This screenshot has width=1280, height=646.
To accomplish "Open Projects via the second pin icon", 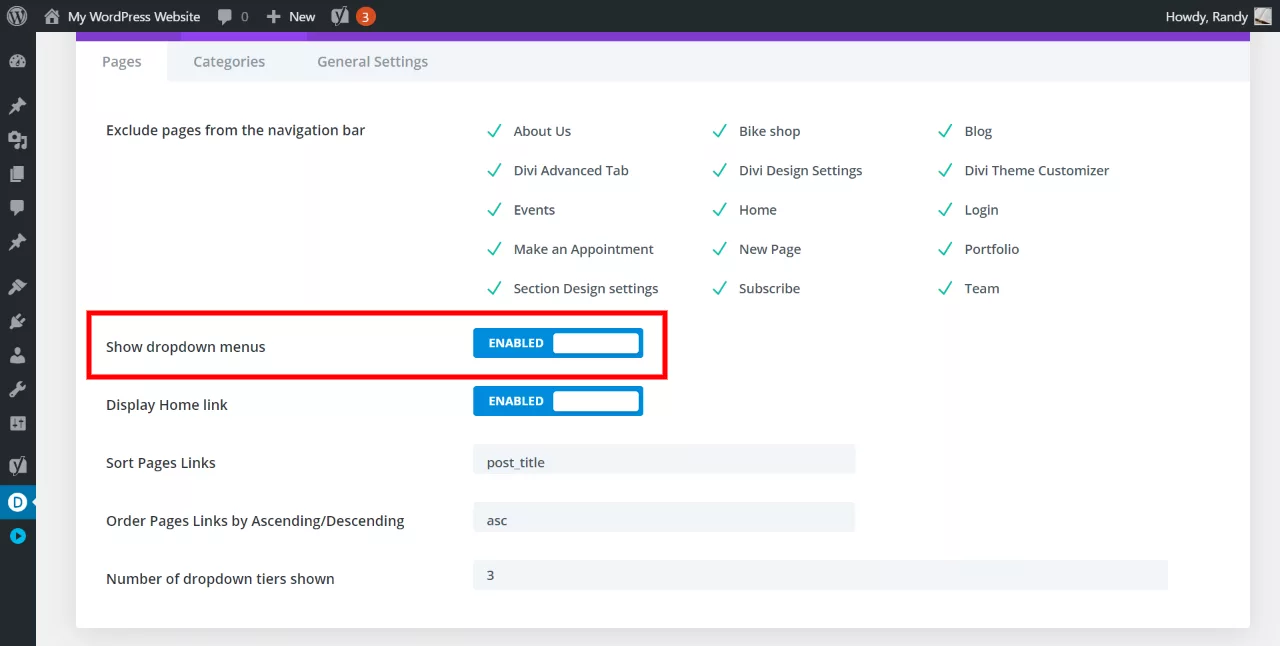I will (17, 242).
